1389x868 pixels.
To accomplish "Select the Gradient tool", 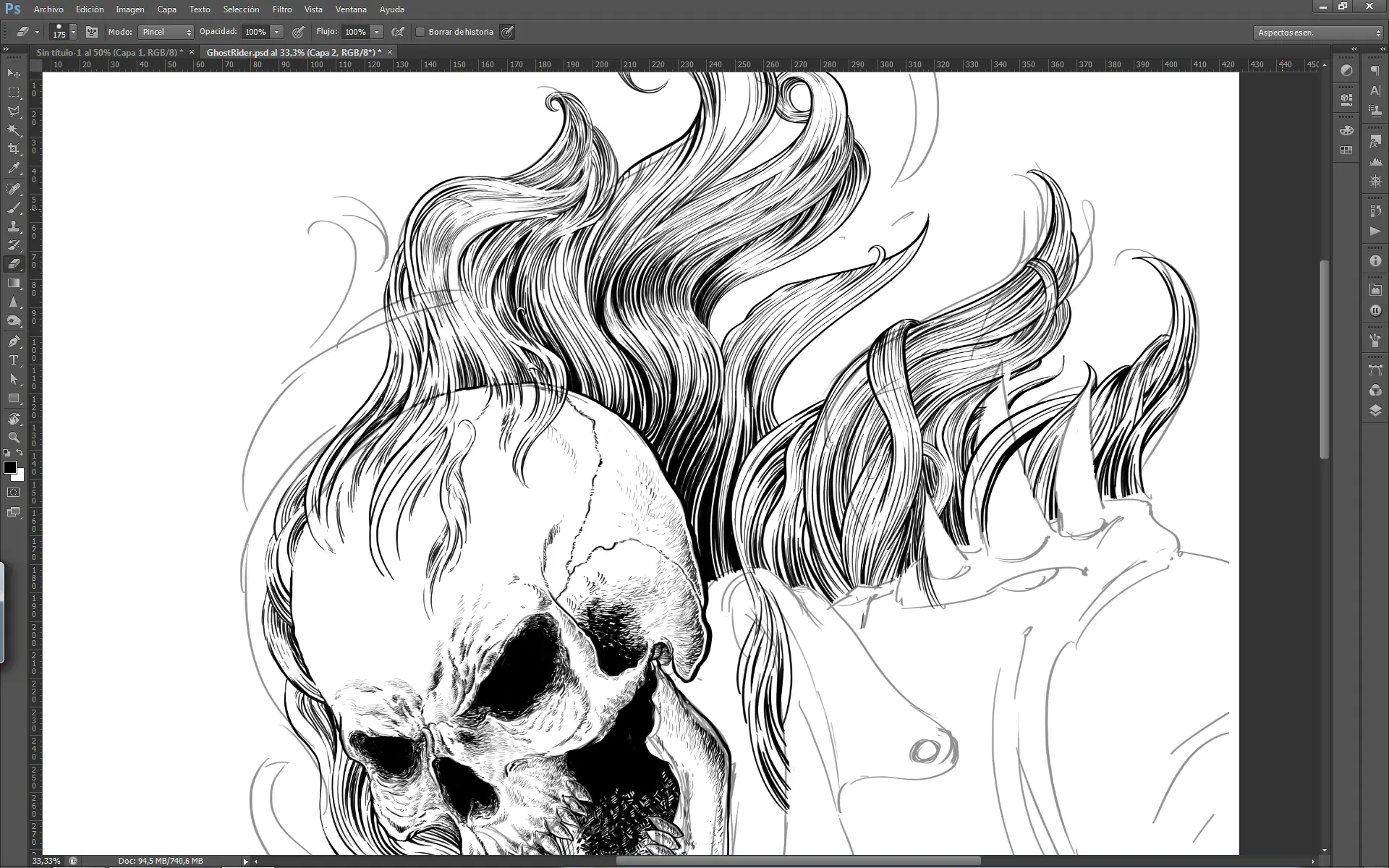I will click(x=14, y=283).
